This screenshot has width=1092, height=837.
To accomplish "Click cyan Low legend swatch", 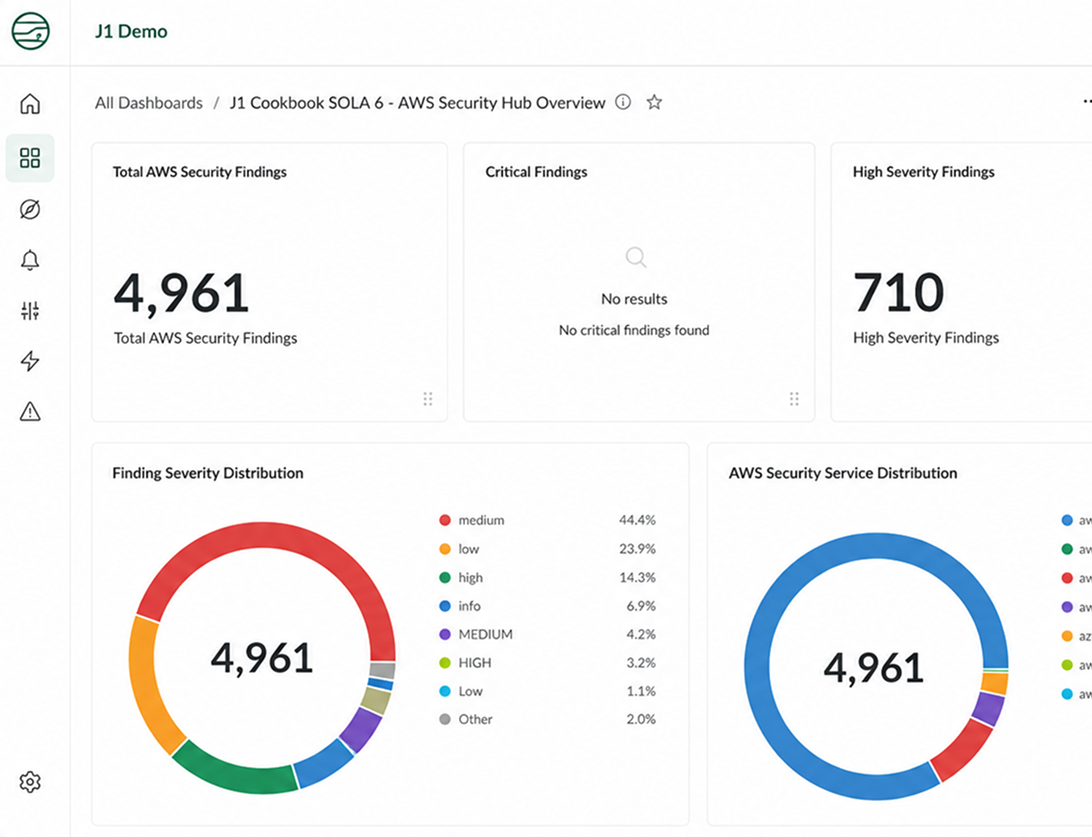I will coord(445,691).
